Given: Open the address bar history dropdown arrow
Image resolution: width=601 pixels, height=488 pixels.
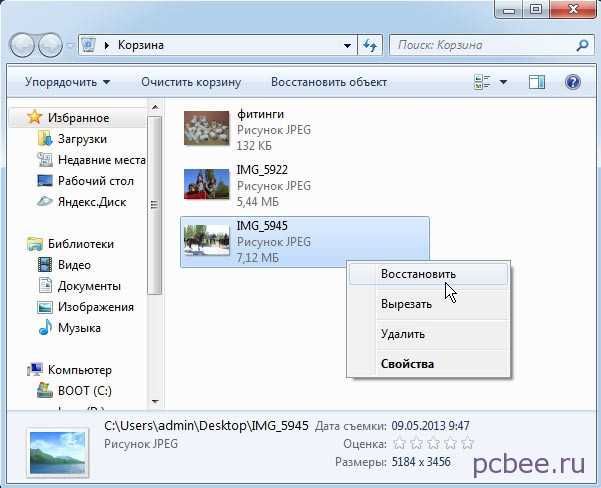Looking at the screenshot, I should click(347, 45).
